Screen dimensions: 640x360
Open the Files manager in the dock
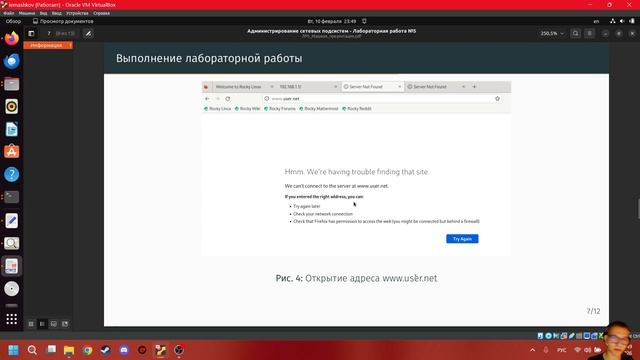pyautogui.click(x=11, y=84)
